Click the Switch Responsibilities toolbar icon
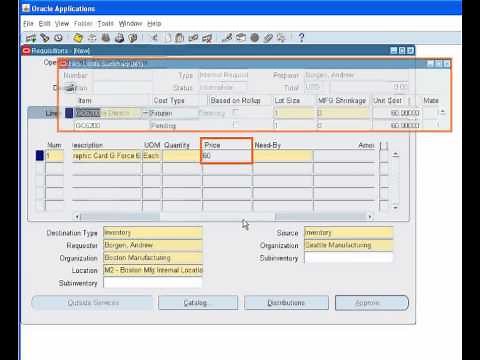480x360 pixels. (106, 38)
